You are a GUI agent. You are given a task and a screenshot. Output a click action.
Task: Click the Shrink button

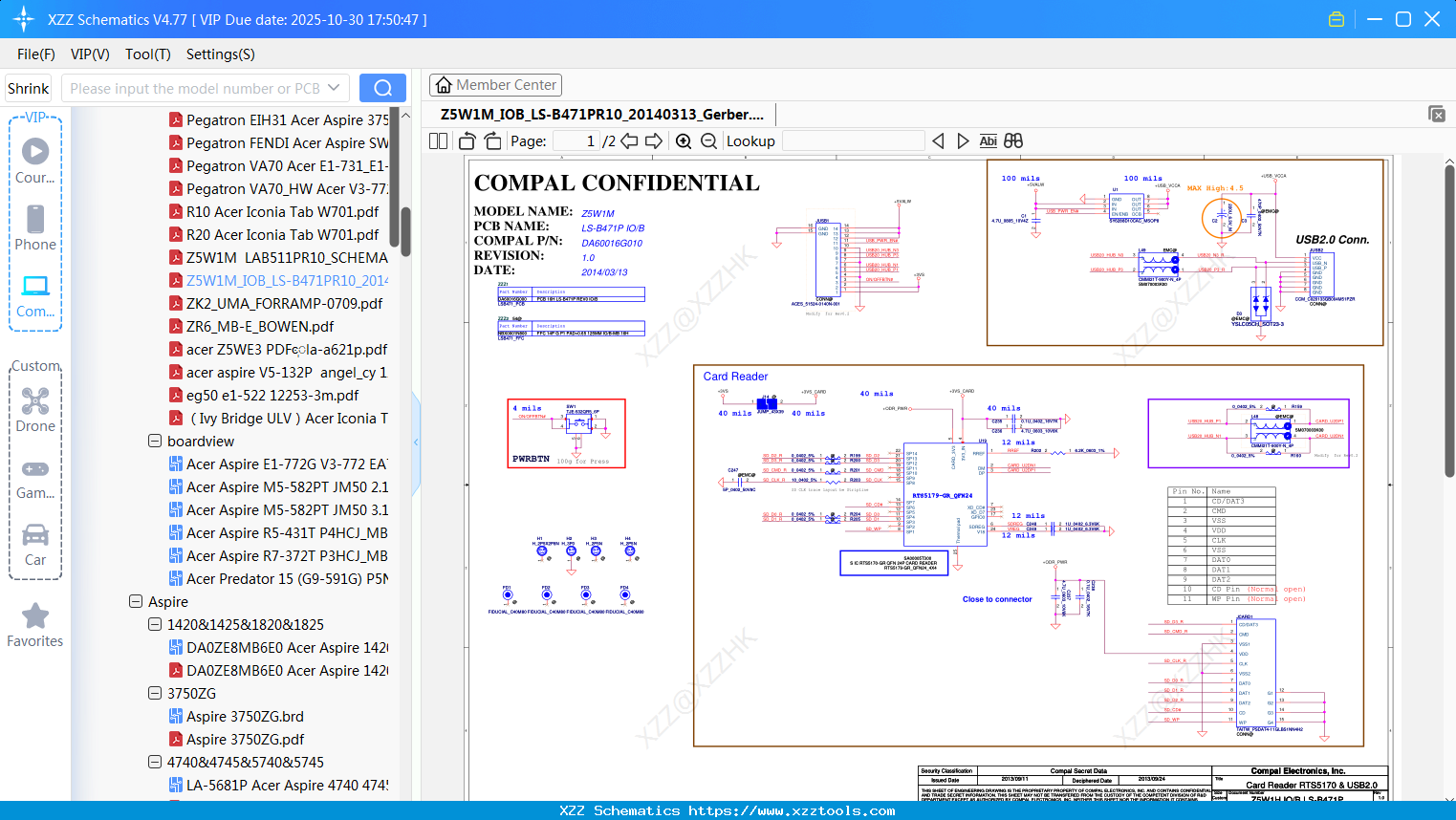[28, 88]
